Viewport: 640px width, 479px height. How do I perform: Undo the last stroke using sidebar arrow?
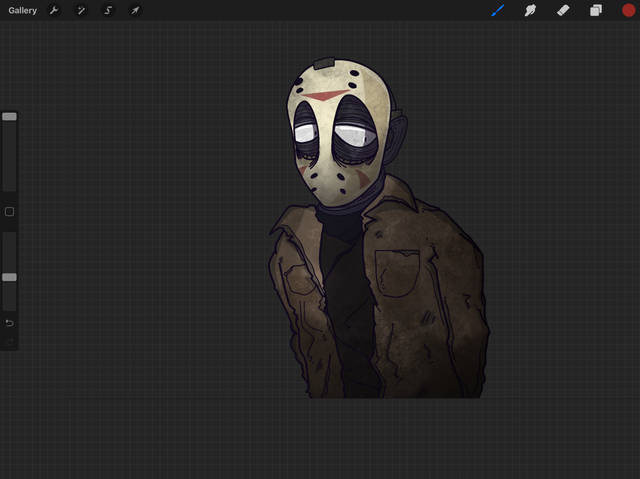(9, 323)
